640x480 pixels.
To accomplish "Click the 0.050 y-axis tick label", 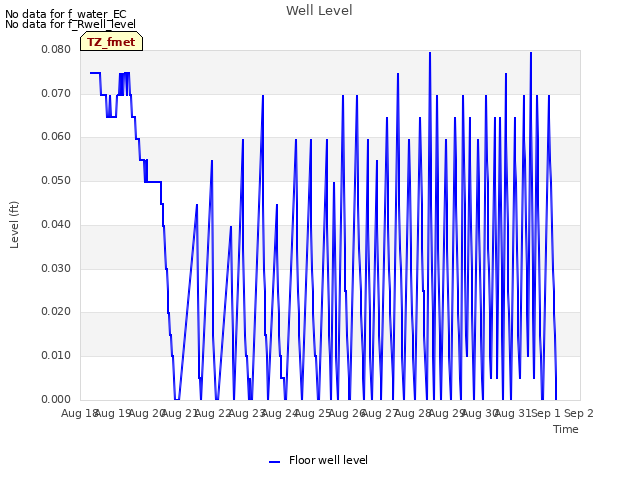I will click(x=56, y=180).
